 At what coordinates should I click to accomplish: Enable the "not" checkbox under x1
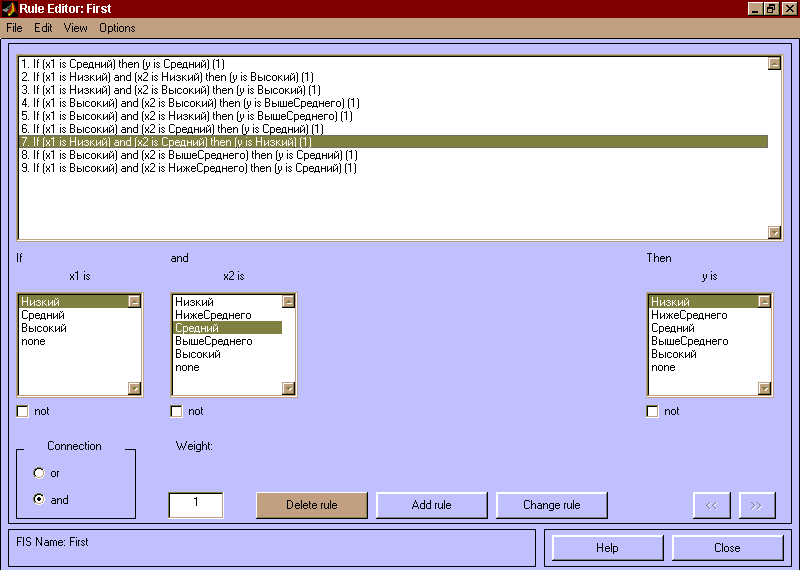[23, 411]
